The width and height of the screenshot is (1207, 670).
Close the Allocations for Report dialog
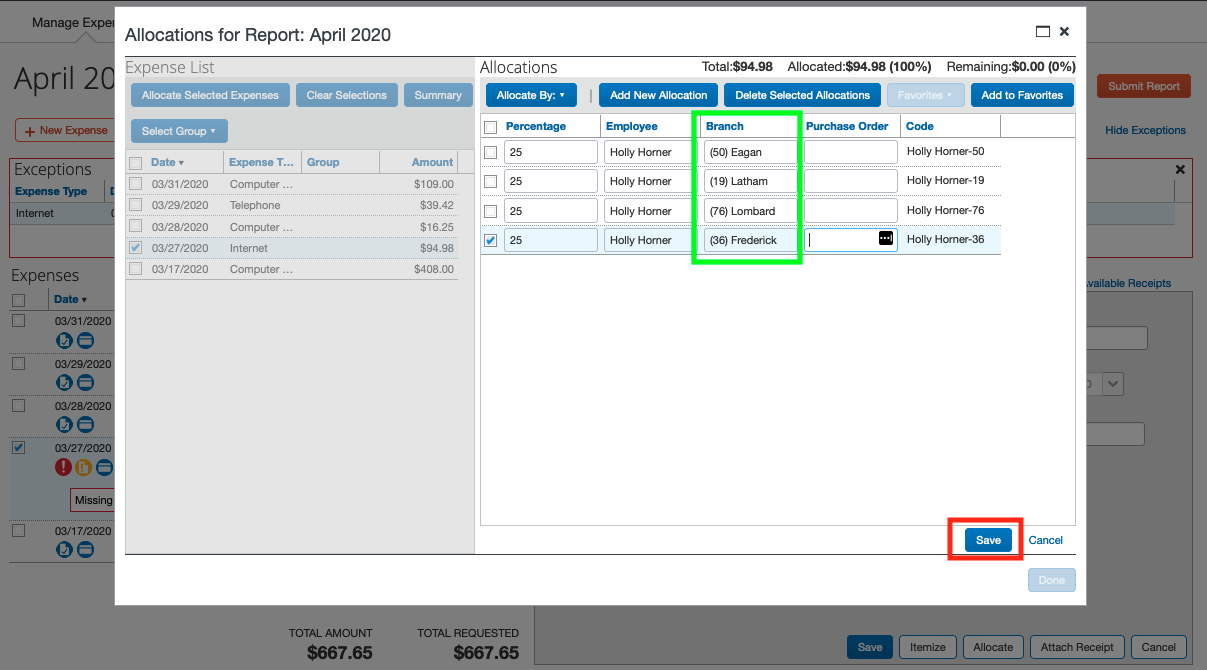[1065, 32]
